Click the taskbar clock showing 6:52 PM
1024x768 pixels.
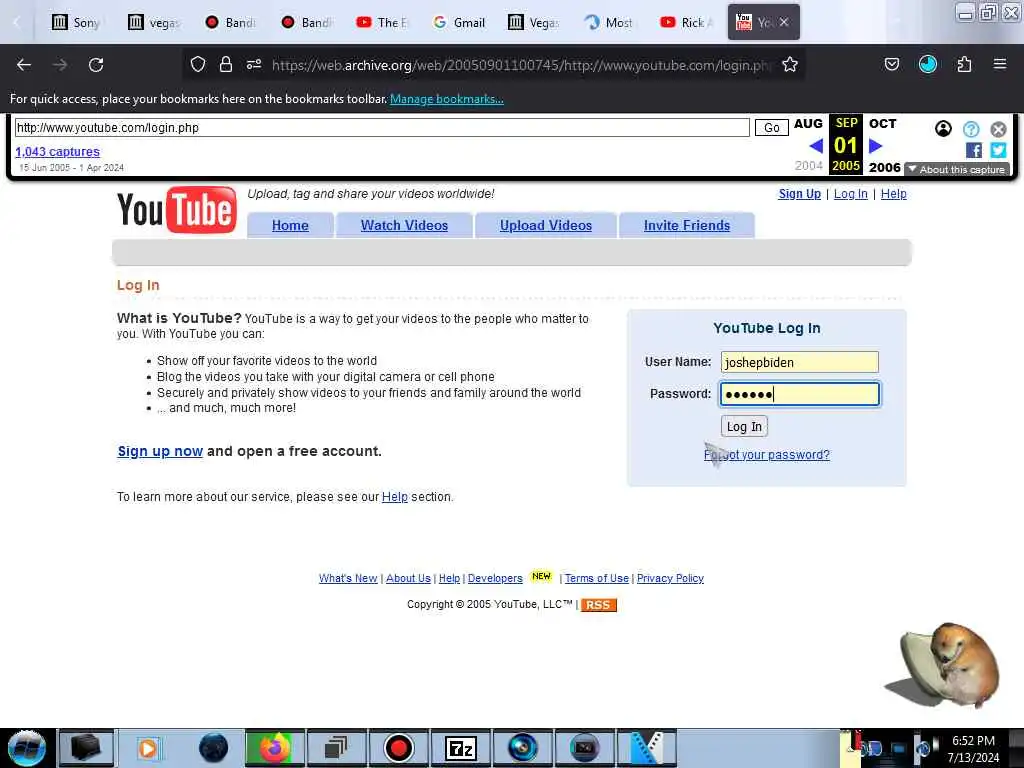pyautogui.click(x=973, y=749)
